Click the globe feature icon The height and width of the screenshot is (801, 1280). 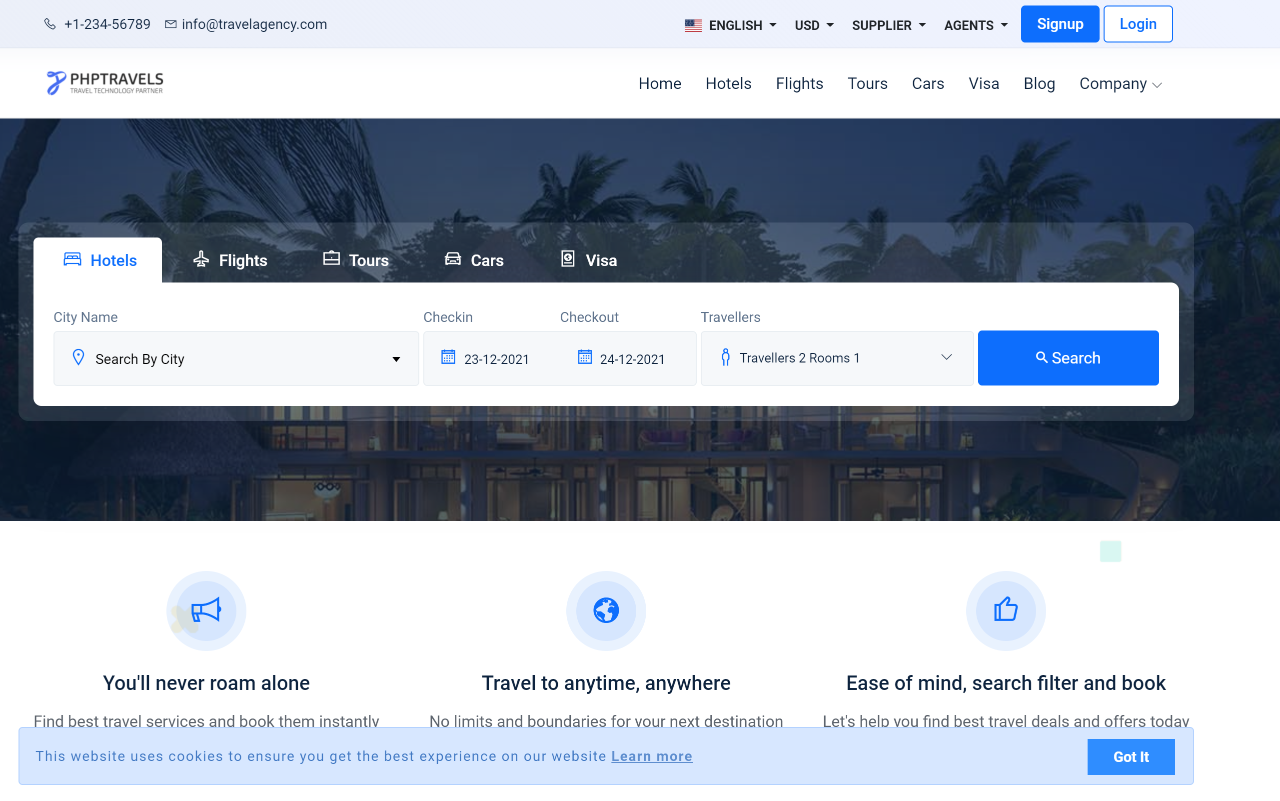606,610
